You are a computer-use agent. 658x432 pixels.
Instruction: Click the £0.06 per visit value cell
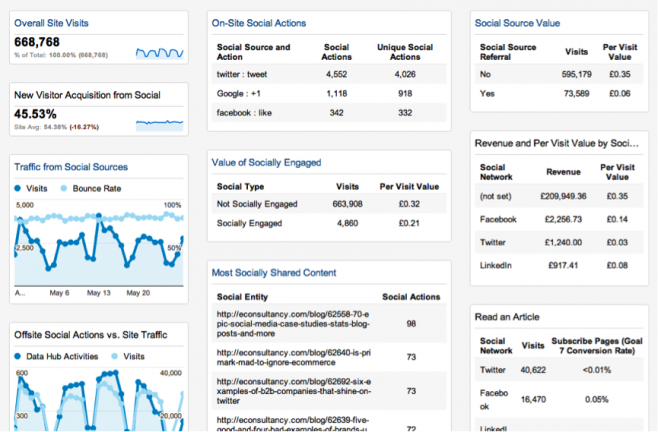[x=620, y=94]
